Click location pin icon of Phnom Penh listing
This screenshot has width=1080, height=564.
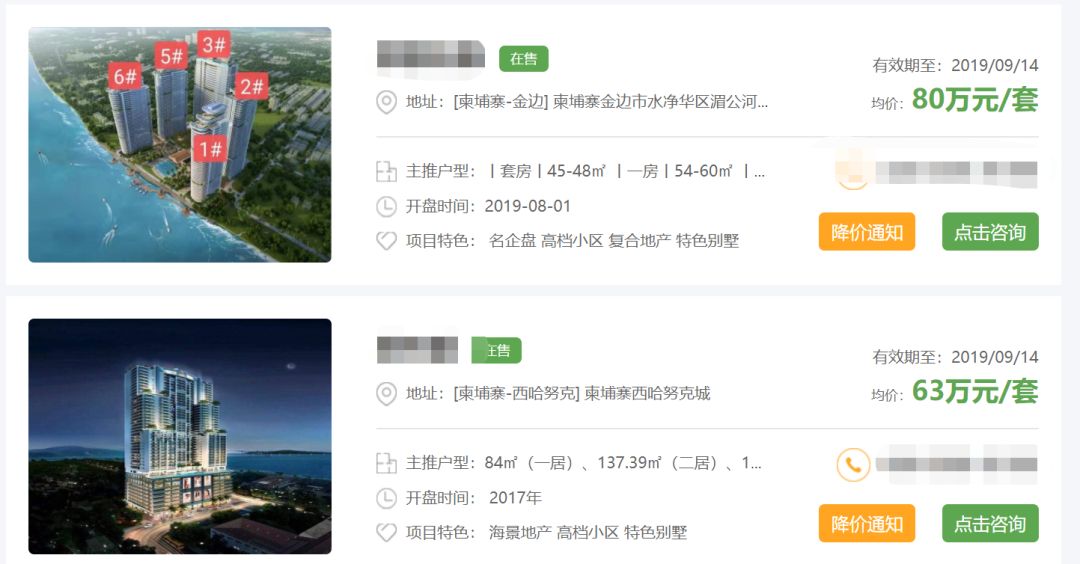[x=386, y=103]
